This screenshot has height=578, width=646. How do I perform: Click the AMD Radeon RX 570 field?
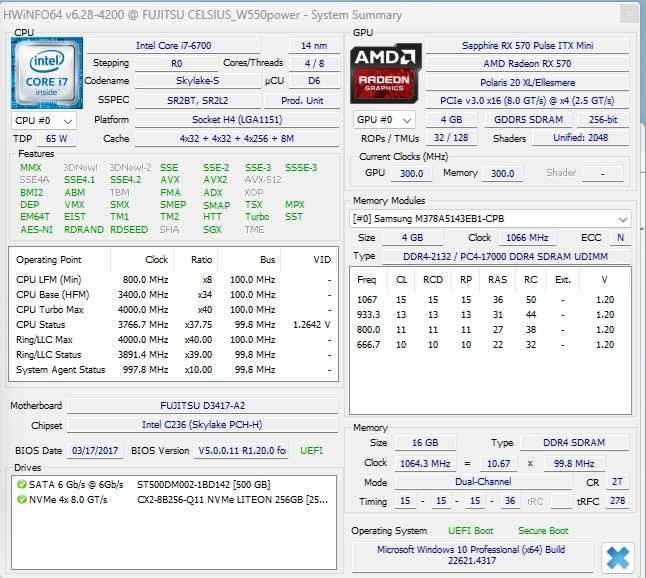pyautogui.click(x=528, y=64)
